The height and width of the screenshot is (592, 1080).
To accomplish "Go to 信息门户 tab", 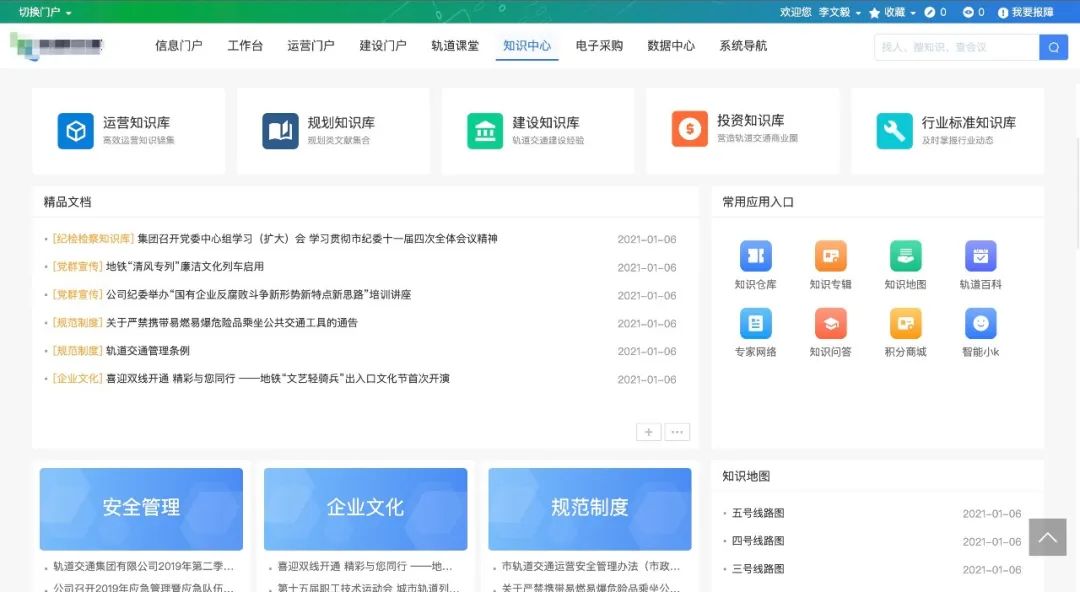I will [178, 45].
